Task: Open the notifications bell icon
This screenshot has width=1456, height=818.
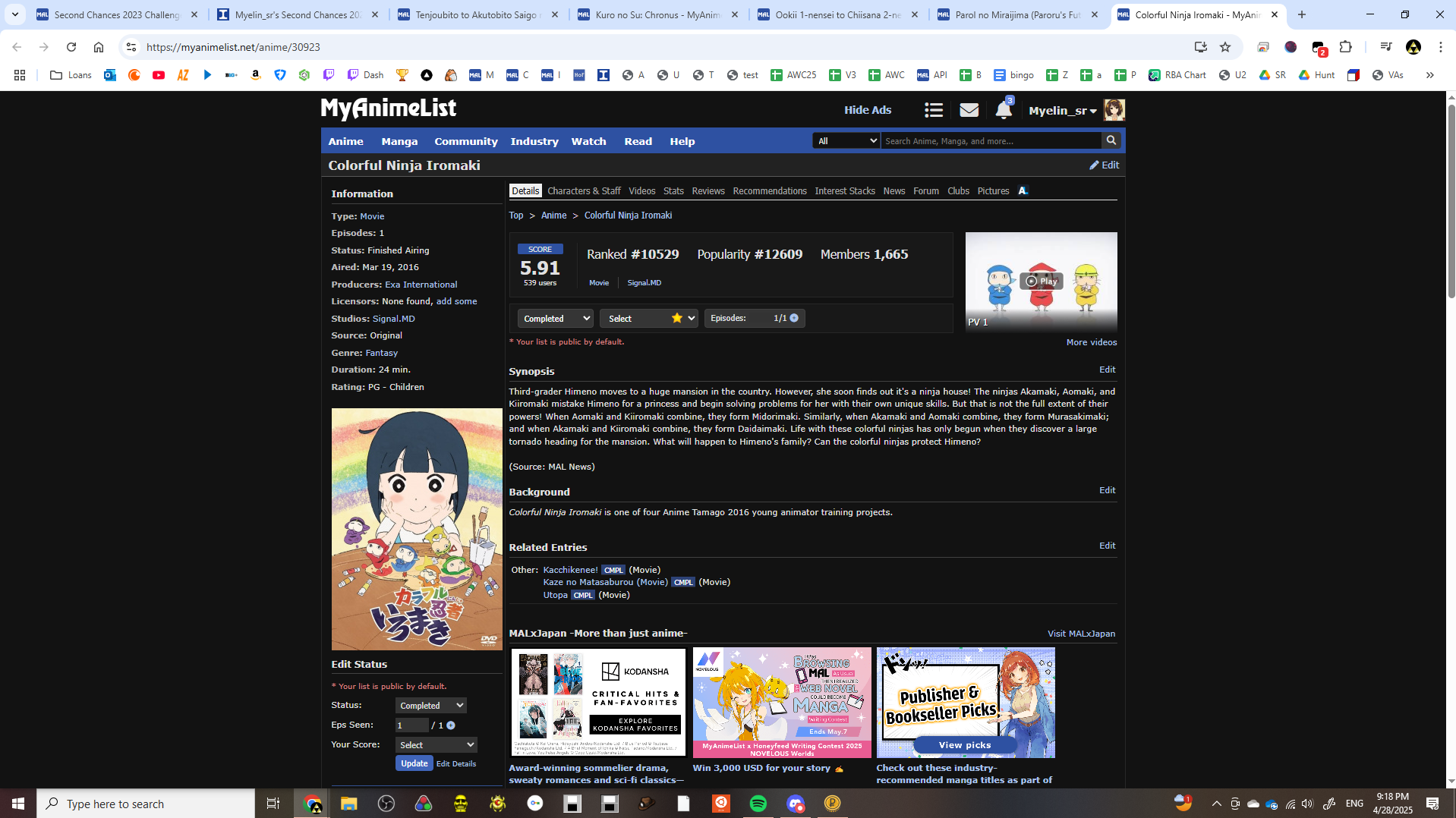Action: 1004,111
